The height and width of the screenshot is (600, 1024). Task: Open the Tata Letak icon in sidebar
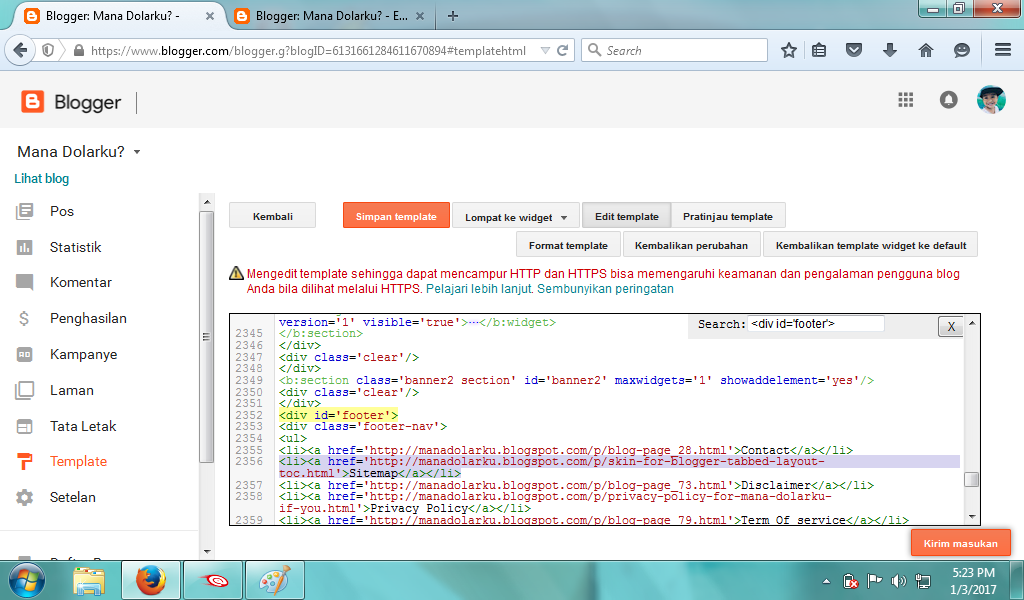point(24,426)
